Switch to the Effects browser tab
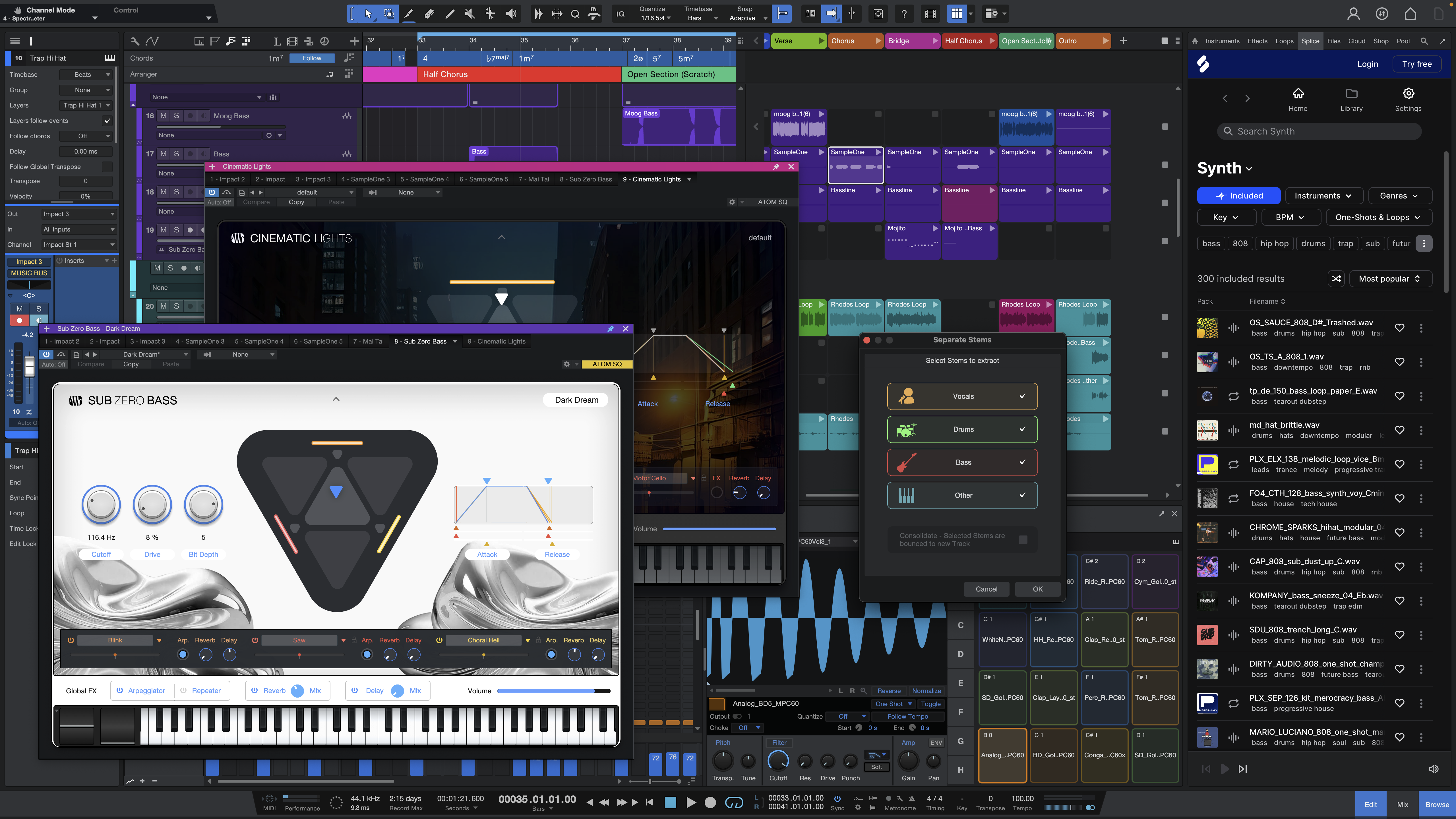This screenshot has width=1456, height=819. 1257,41
